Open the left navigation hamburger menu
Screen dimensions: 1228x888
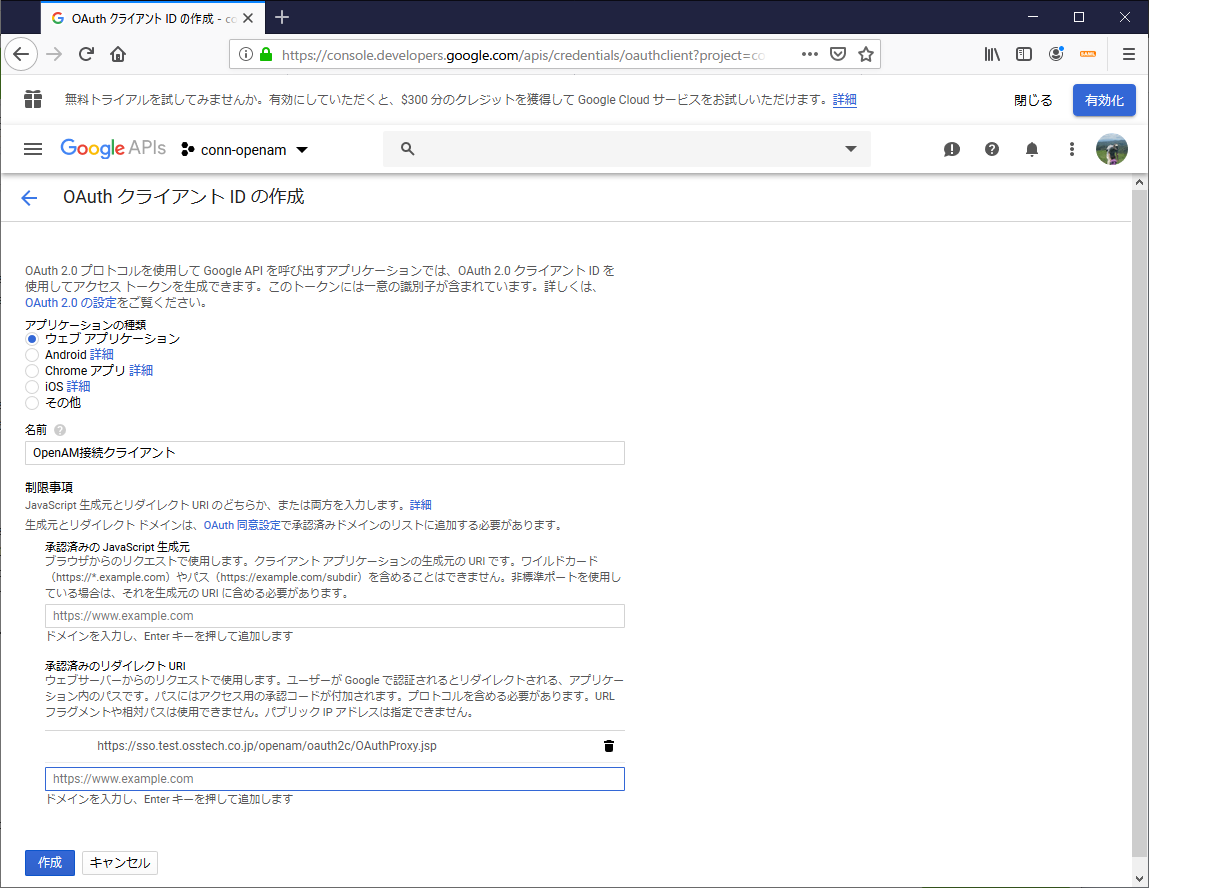coord(32,148)
